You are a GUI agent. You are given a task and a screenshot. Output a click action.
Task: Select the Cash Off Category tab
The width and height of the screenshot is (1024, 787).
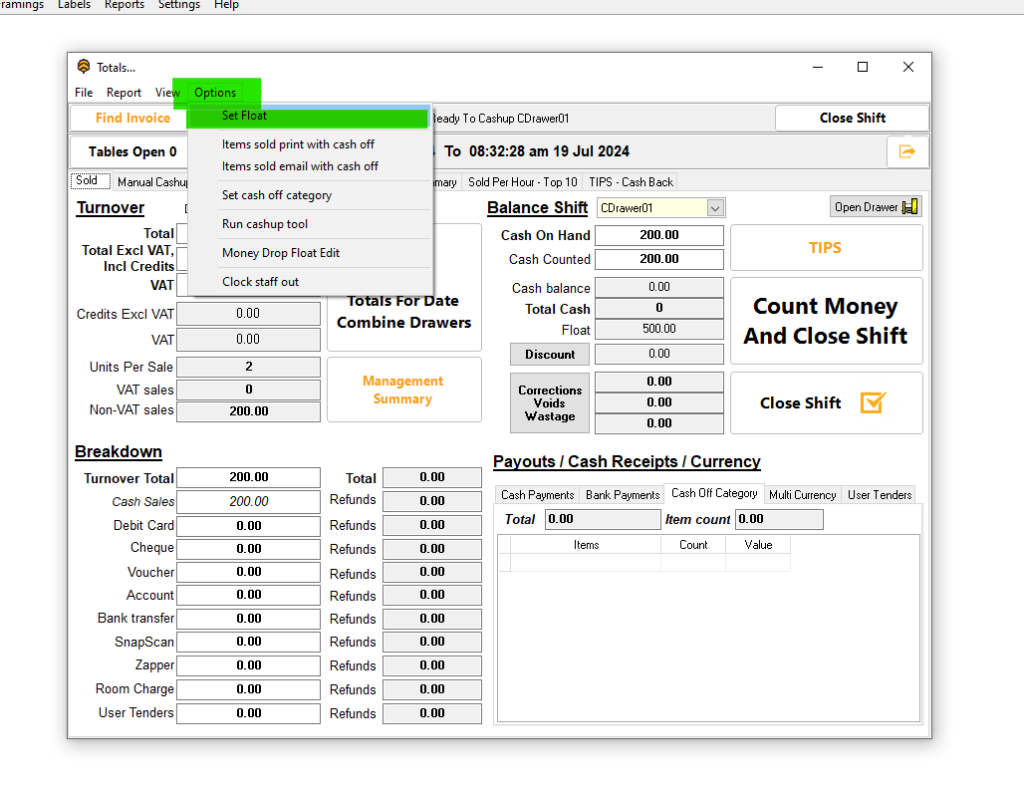(714, 493)
